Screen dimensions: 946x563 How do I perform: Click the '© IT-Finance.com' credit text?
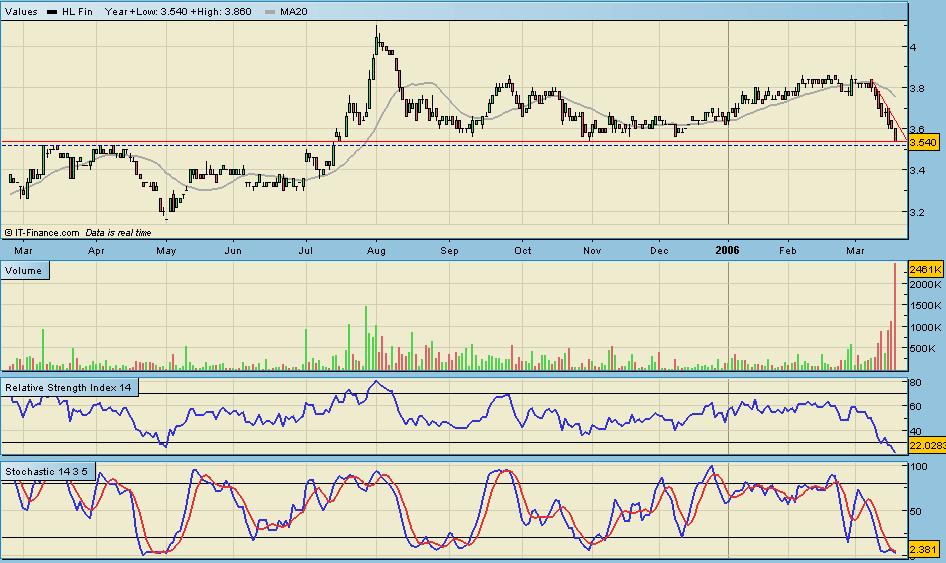42,233
